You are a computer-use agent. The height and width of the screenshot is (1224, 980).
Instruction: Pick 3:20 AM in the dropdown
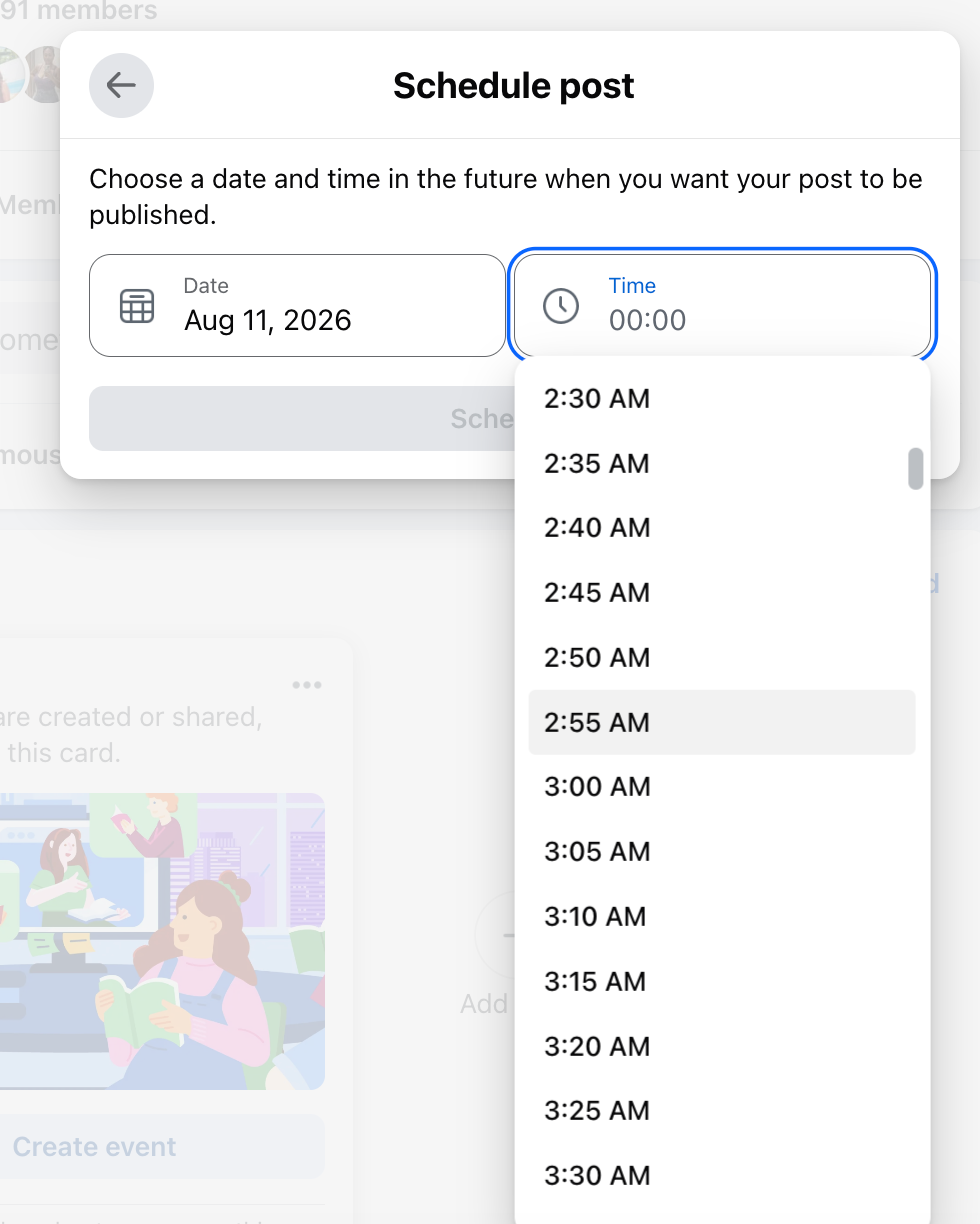722,1046
